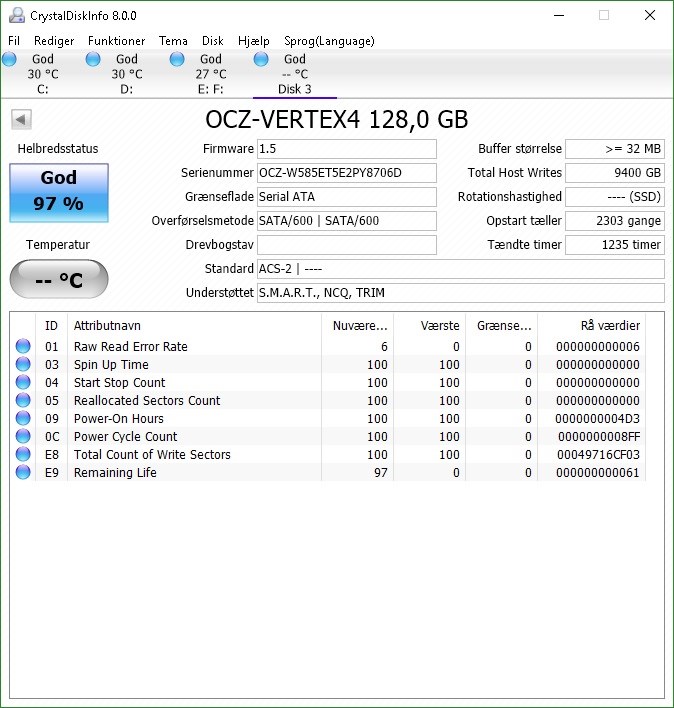
Task: Click the Firmware field showing 1.5
Action: pyautogui.click(x=347, y=149)
